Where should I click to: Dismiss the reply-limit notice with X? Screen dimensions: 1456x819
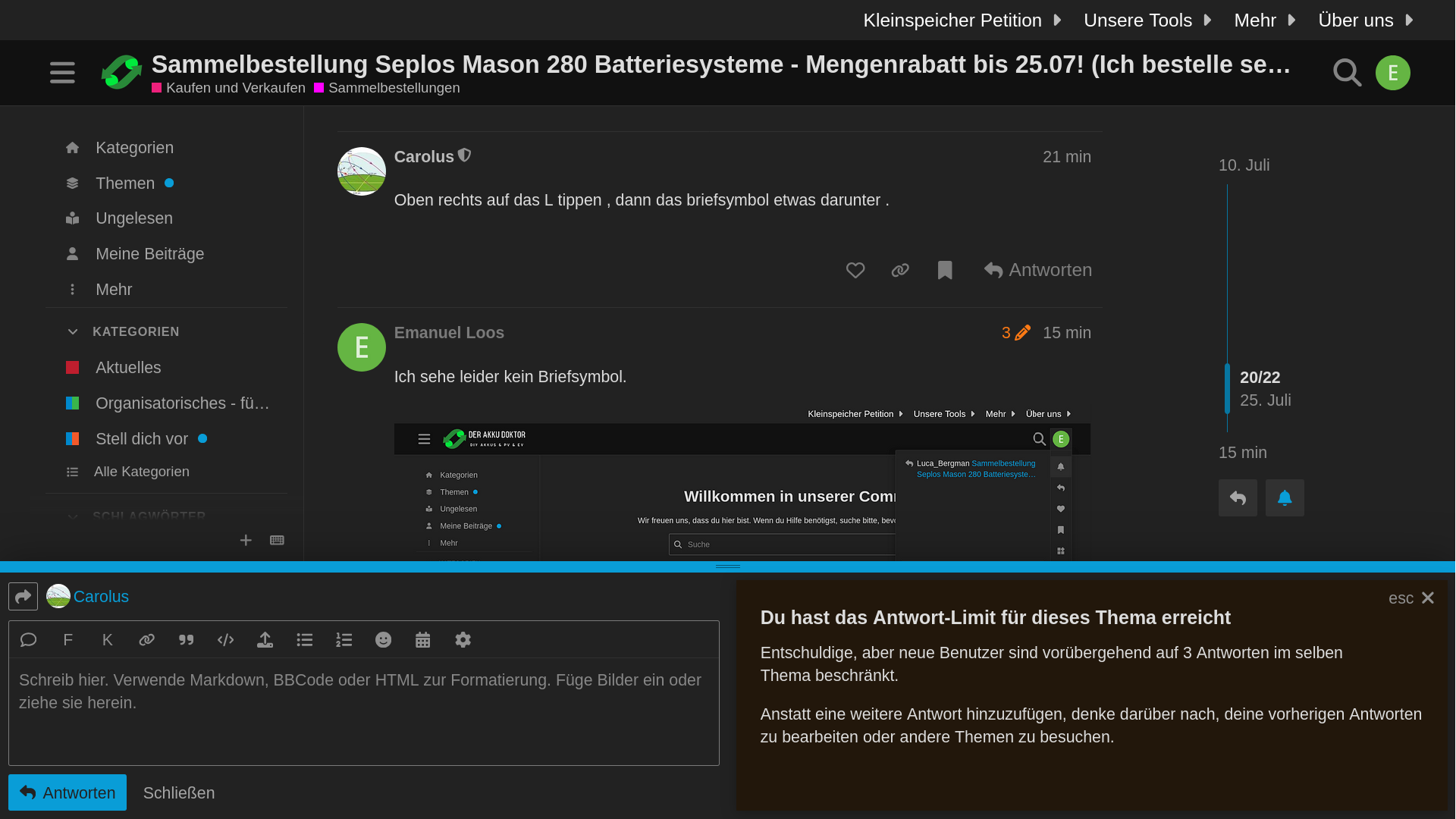(1427, 598)
